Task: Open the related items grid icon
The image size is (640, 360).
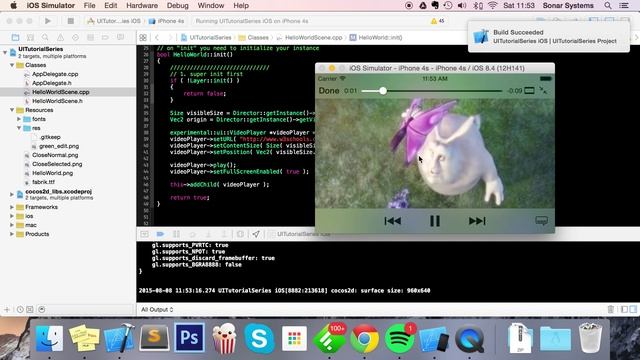Action: 143,38
